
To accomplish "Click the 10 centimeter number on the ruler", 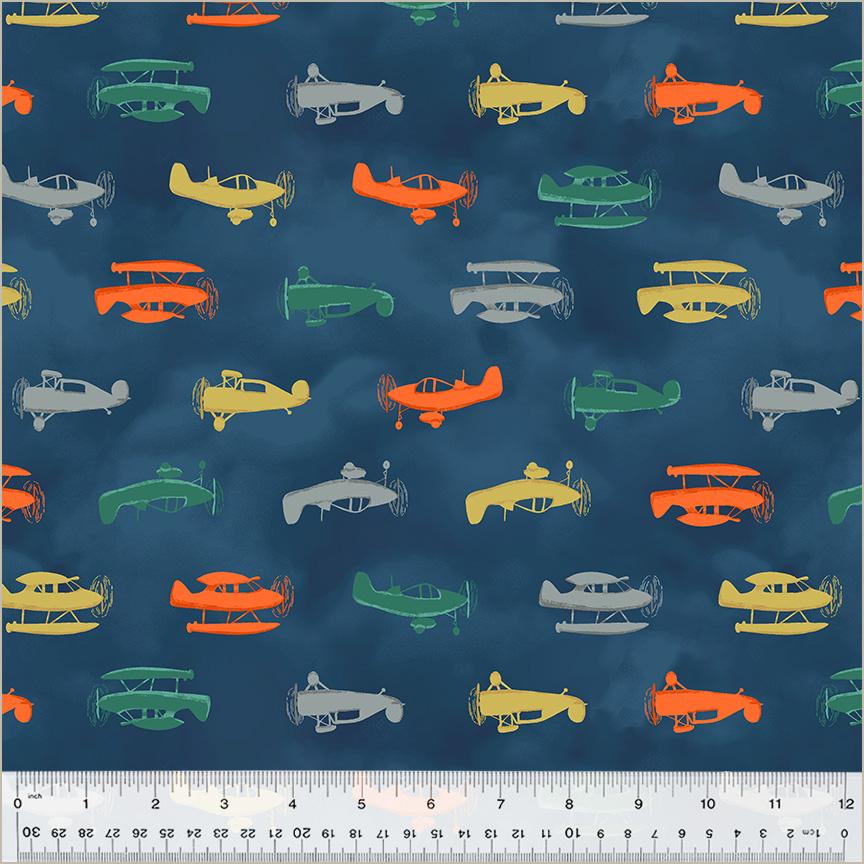I will (574, 832).
